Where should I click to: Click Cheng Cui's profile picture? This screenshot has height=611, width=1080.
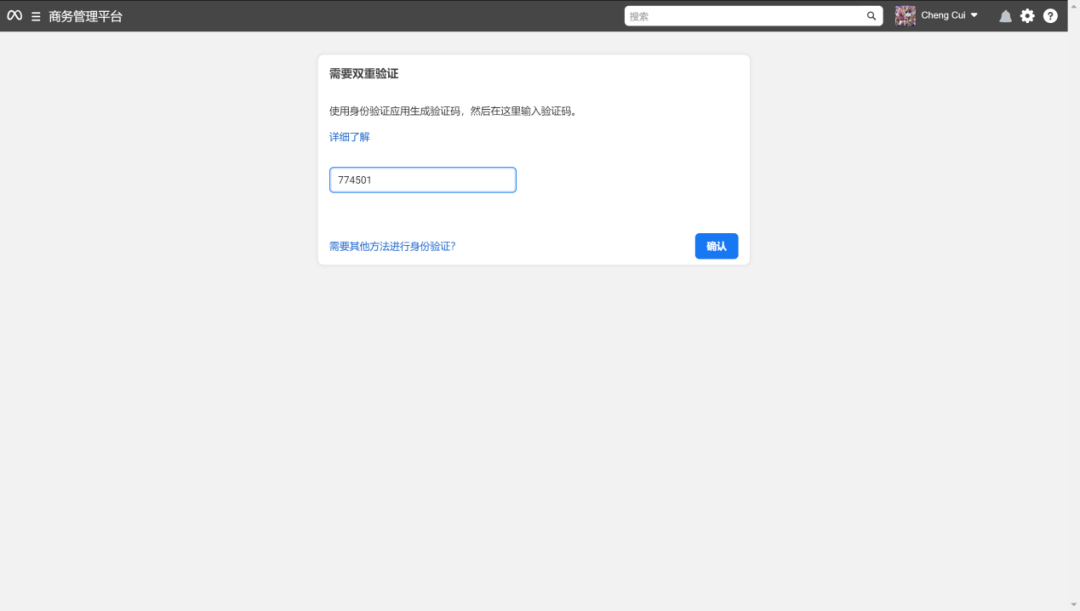tap(905, 15)
